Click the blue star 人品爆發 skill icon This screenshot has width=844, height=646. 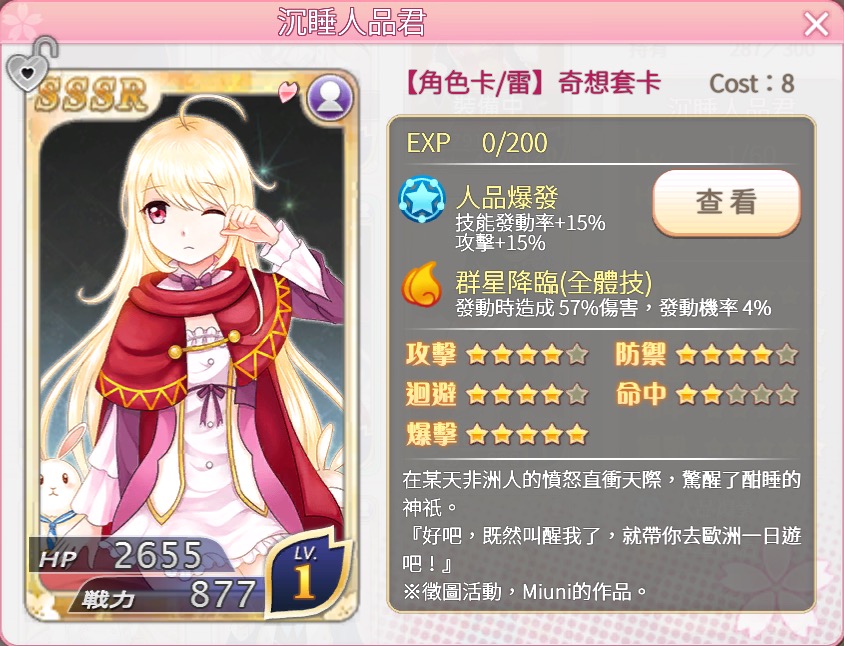pyautogui.click(x=422, y=199)
